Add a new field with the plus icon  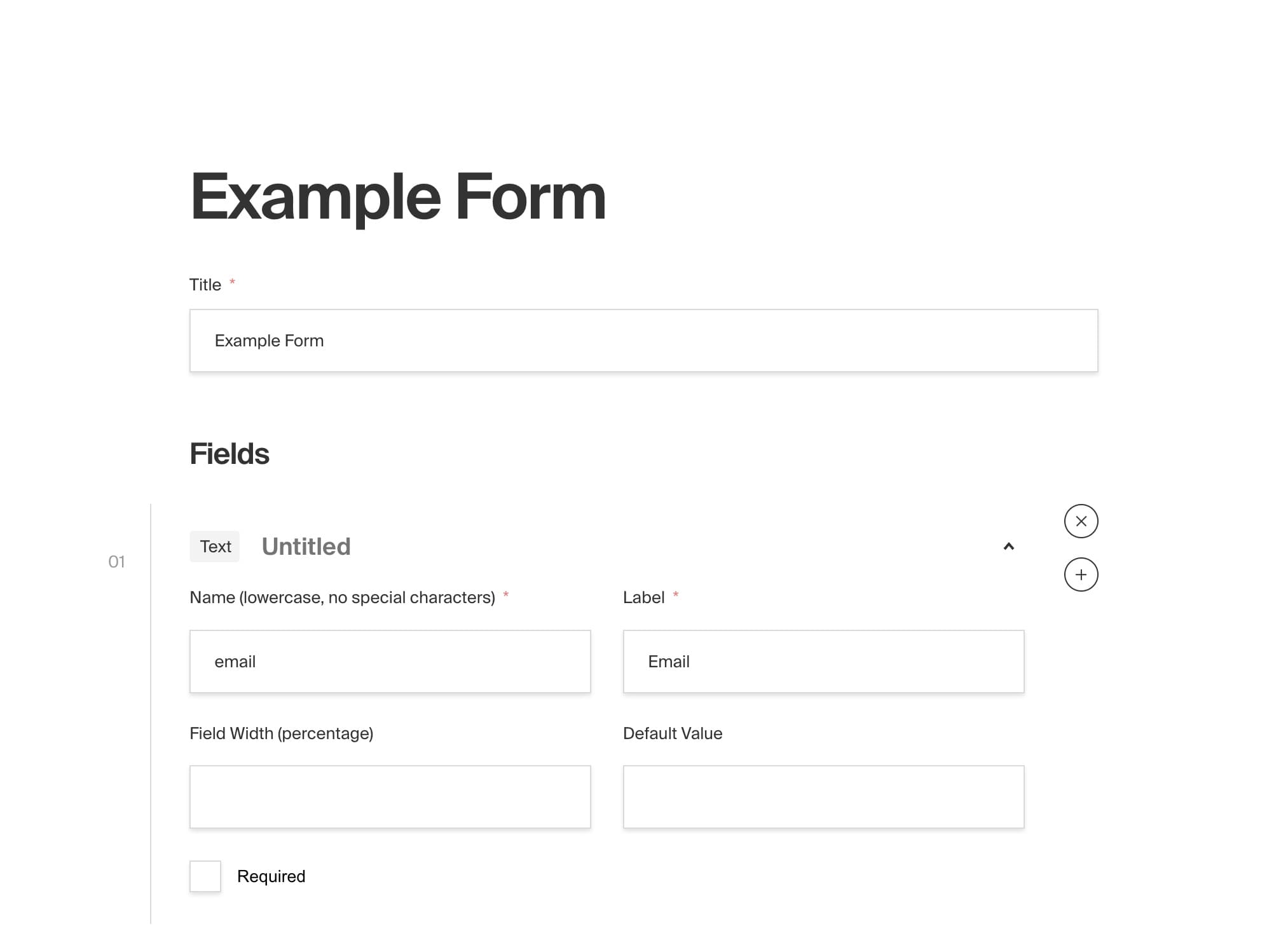1081,574
